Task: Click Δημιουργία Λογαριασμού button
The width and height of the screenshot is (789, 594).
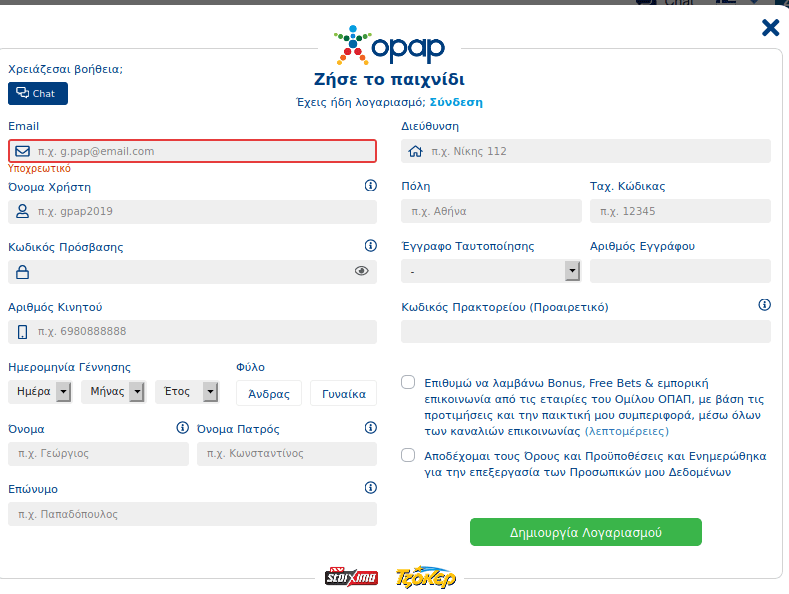Action: pos(586,532)
